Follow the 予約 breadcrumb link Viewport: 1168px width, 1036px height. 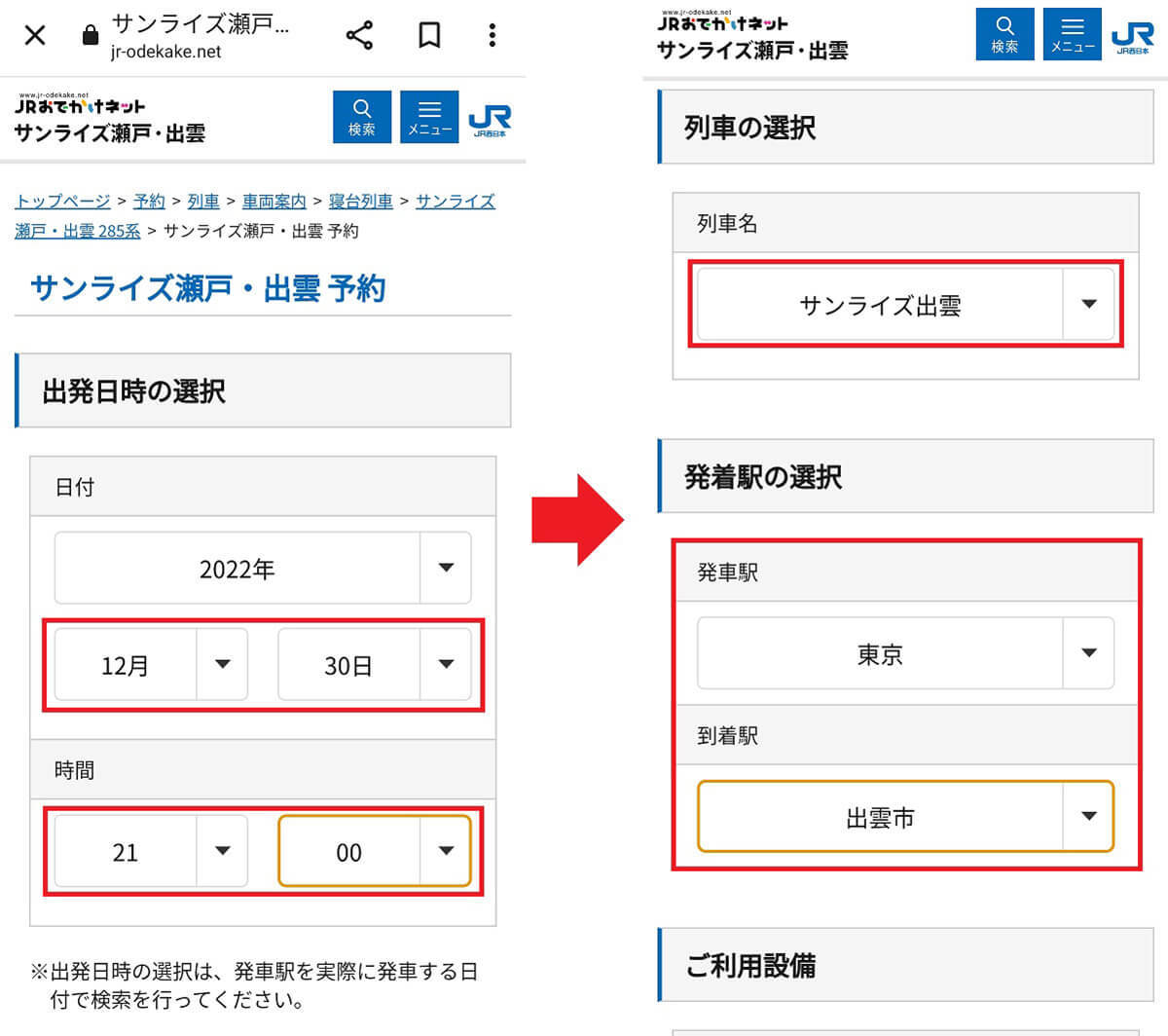point(149,201)
